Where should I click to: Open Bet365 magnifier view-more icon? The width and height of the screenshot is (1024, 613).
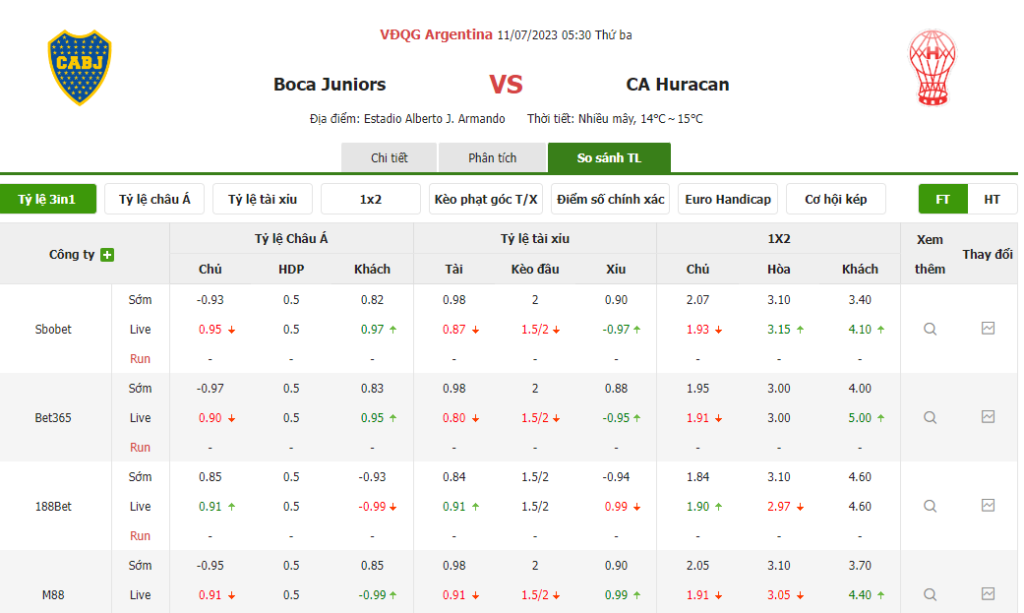[x=930, y=418]
